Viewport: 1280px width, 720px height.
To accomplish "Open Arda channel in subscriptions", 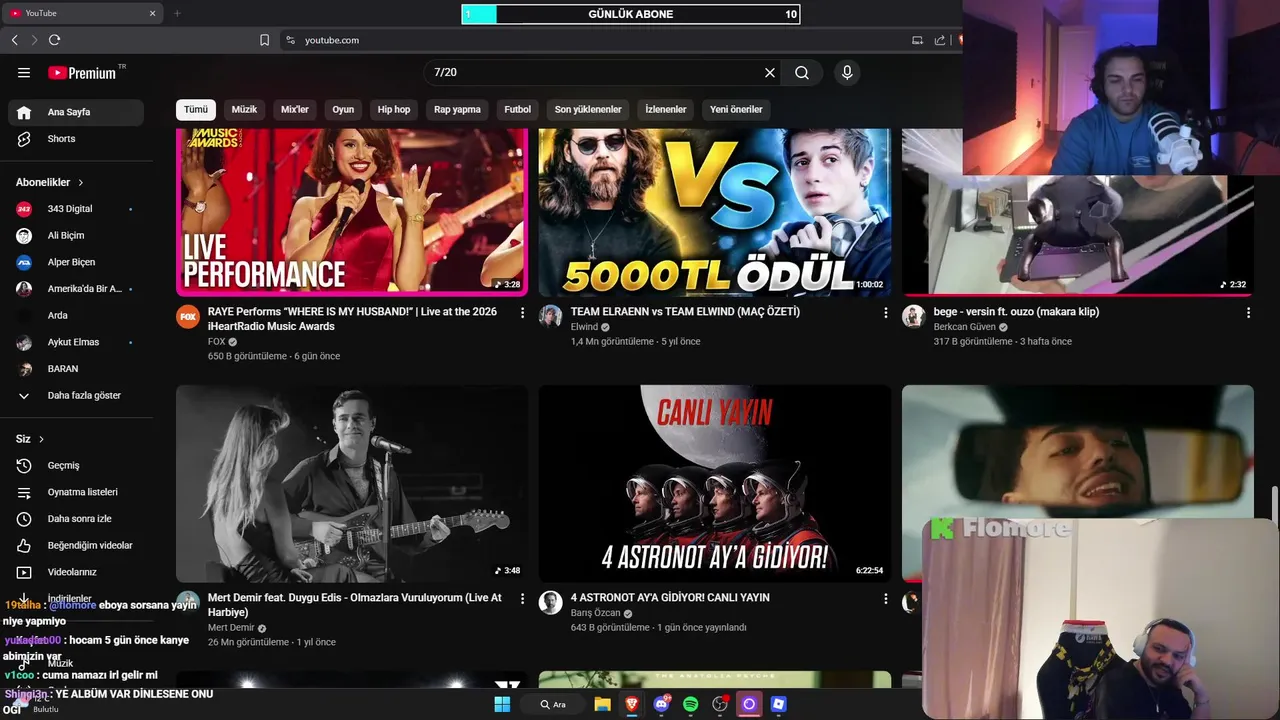I will click(x=76, y=315).
